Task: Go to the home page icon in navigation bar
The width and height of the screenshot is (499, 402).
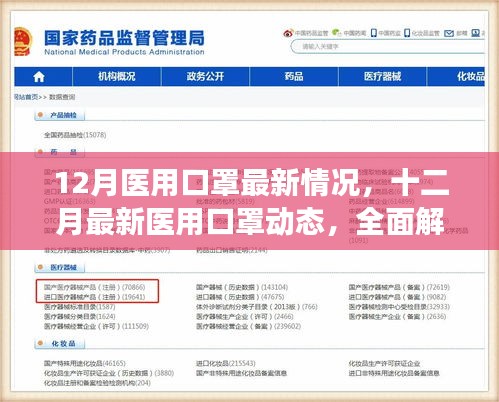Action: (x=39, y=77)
